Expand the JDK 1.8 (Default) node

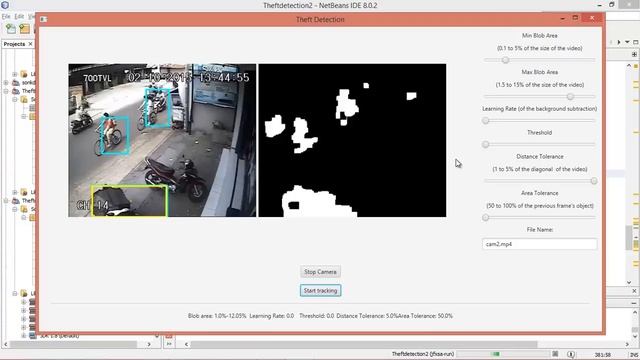pyautogui.click(x=24, y=336)
